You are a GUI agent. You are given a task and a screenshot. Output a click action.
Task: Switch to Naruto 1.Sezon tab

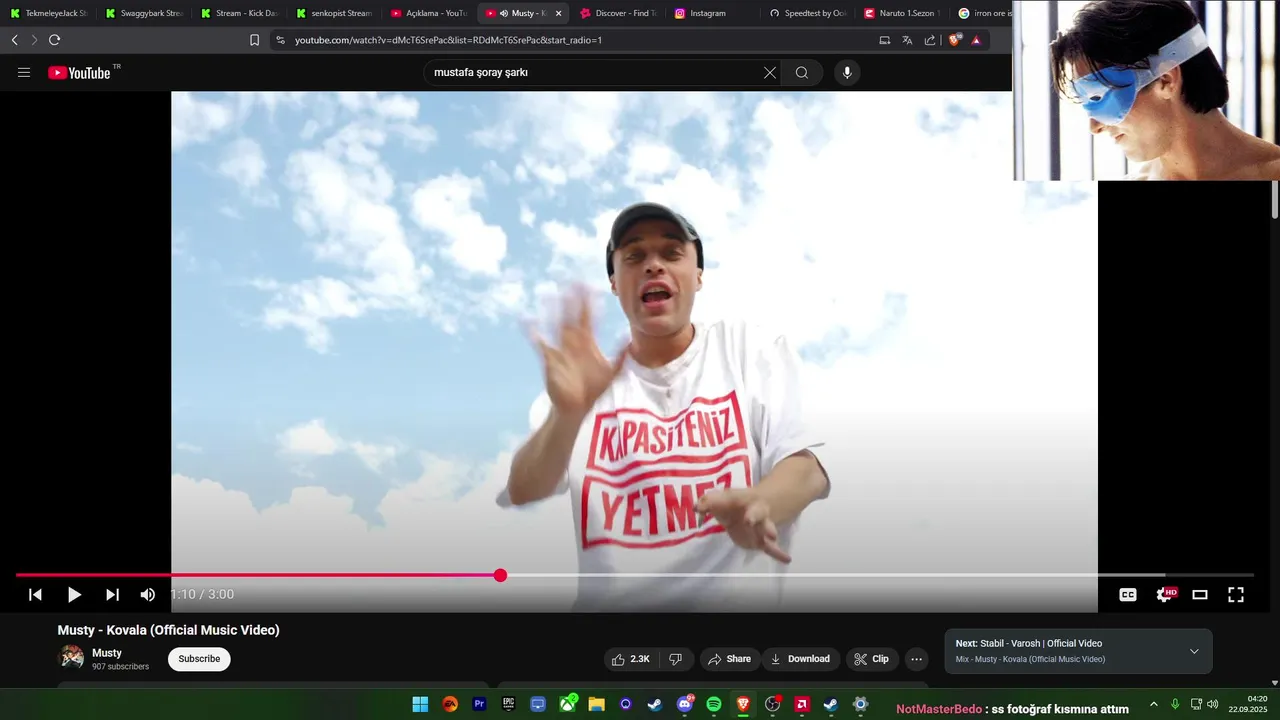902,13
